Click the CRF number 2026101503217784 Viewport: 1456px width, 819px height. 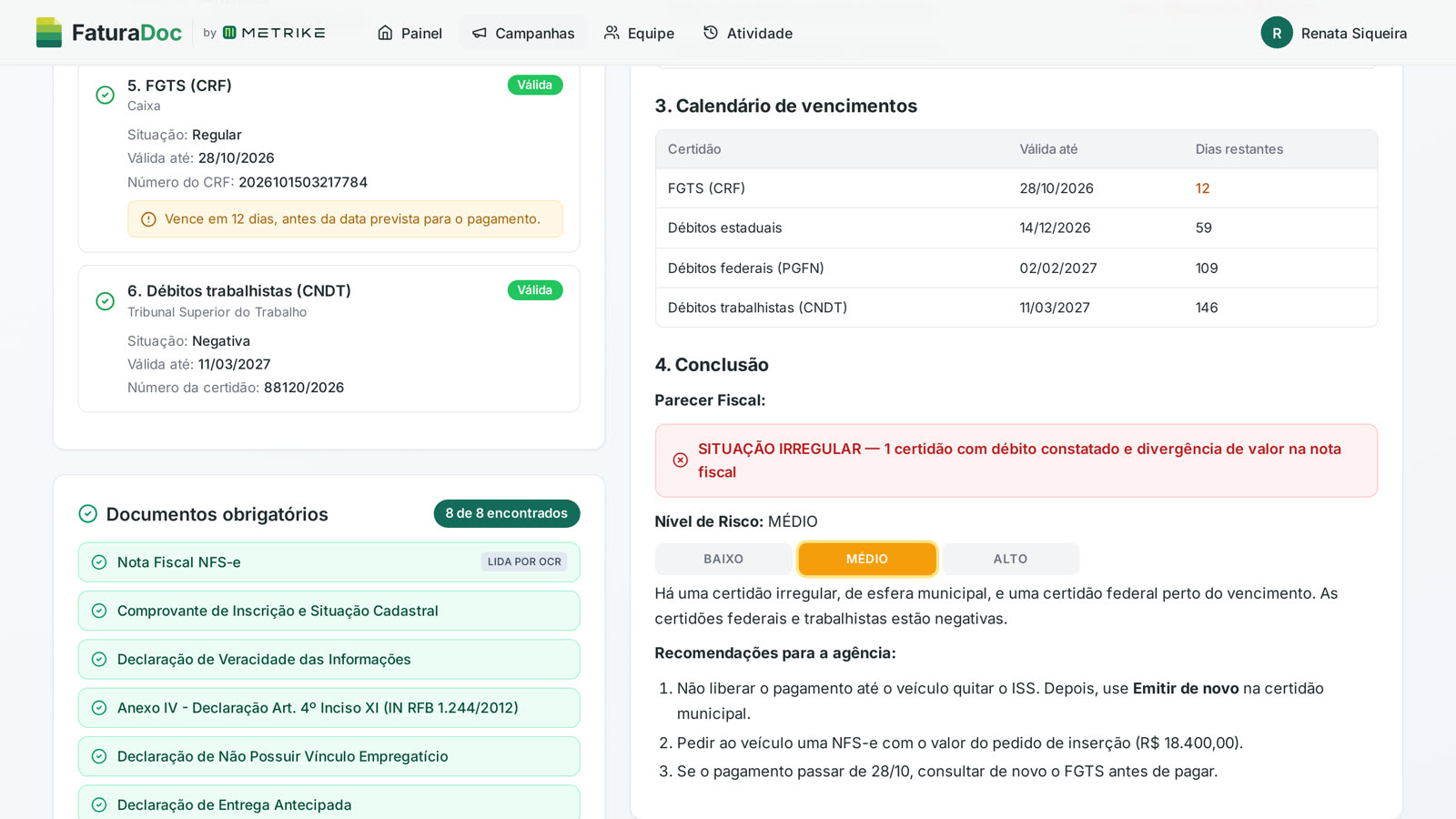click(x=303, y=182)
